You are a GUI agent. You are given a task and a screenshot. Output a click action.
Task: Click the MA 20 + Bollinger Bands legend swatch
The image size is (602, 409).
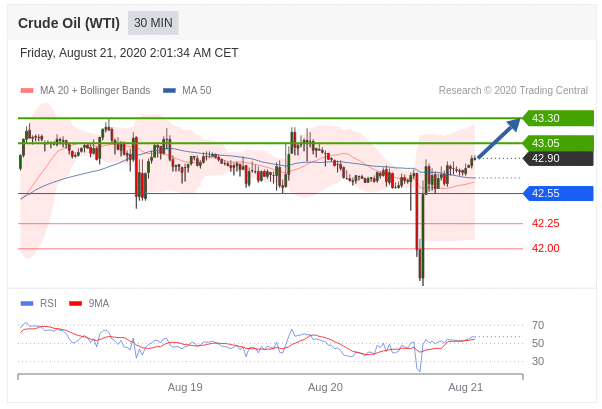click(27, 91)
